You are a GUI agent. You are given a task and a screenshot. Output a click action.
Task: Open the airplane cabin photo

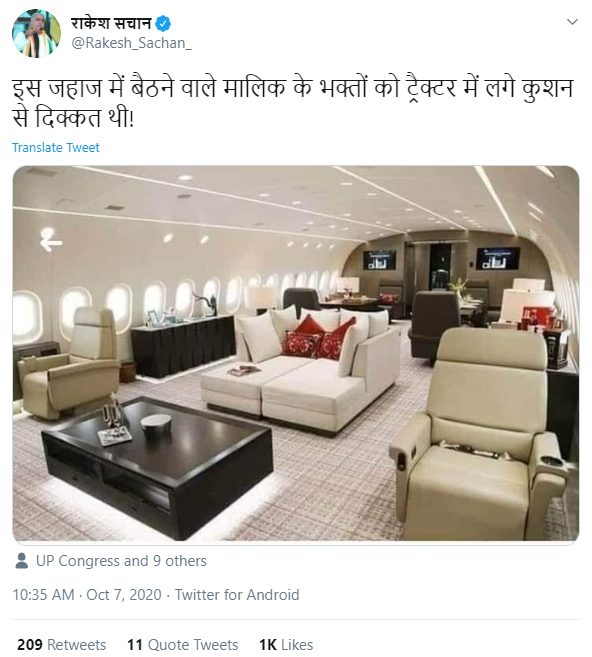click(x=296, y=353)
